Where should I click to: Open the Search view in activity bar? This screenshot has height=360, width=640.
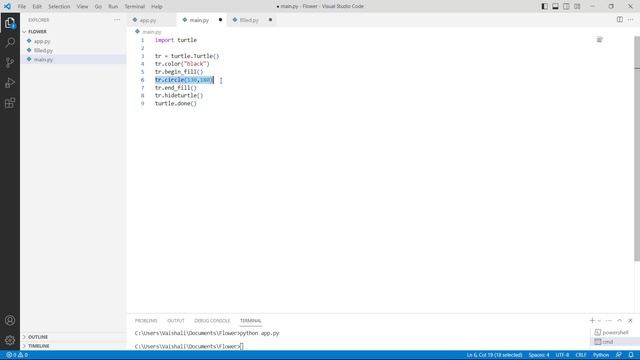pos(10,42)
